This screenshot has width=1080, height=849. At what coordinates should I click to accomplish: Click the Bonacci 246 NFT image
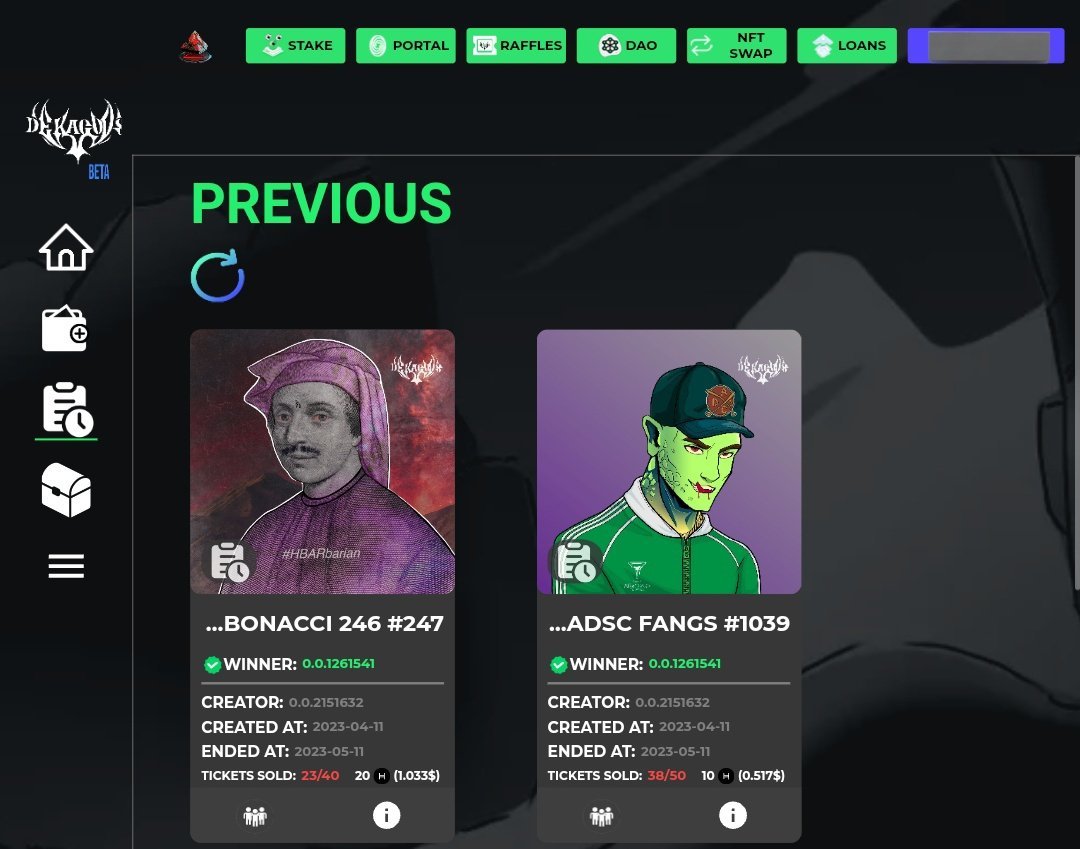[322, 461]
